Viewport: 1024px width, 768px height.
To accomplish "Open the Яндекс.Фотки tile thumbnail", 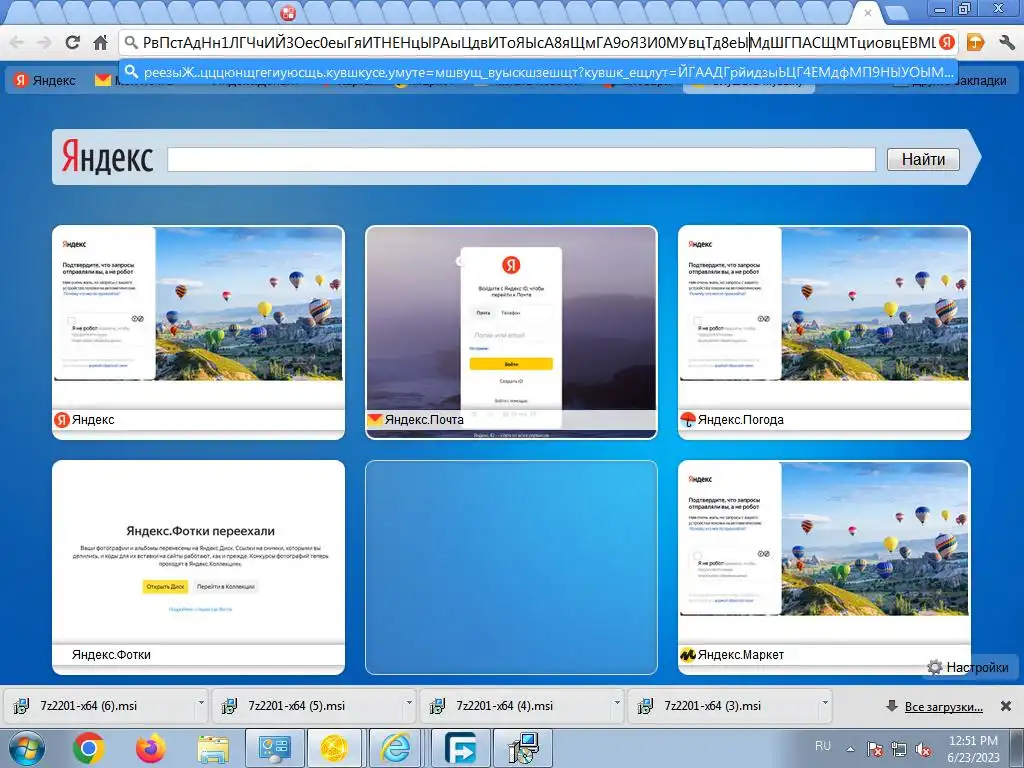I will click(x=199, y=568).
